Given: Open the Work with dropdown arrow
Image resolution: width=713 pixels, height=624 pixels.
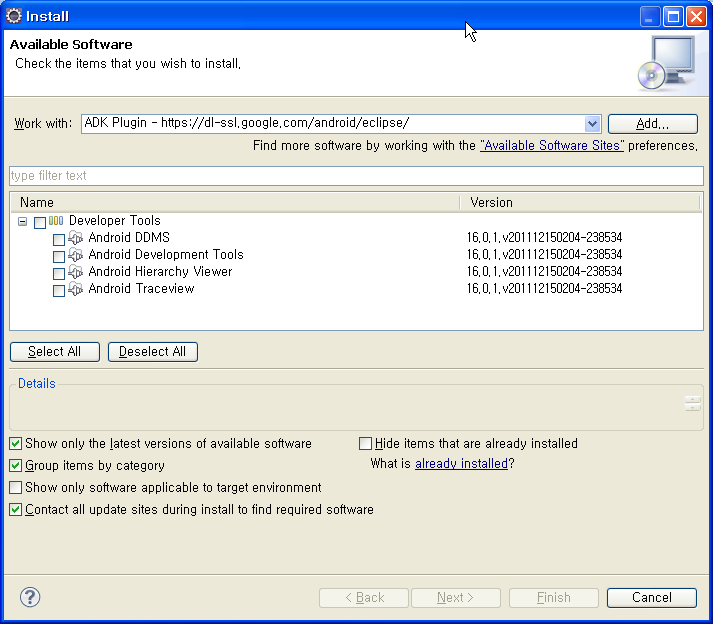Looking at the screenshot, I should click(x=592, y=124).
